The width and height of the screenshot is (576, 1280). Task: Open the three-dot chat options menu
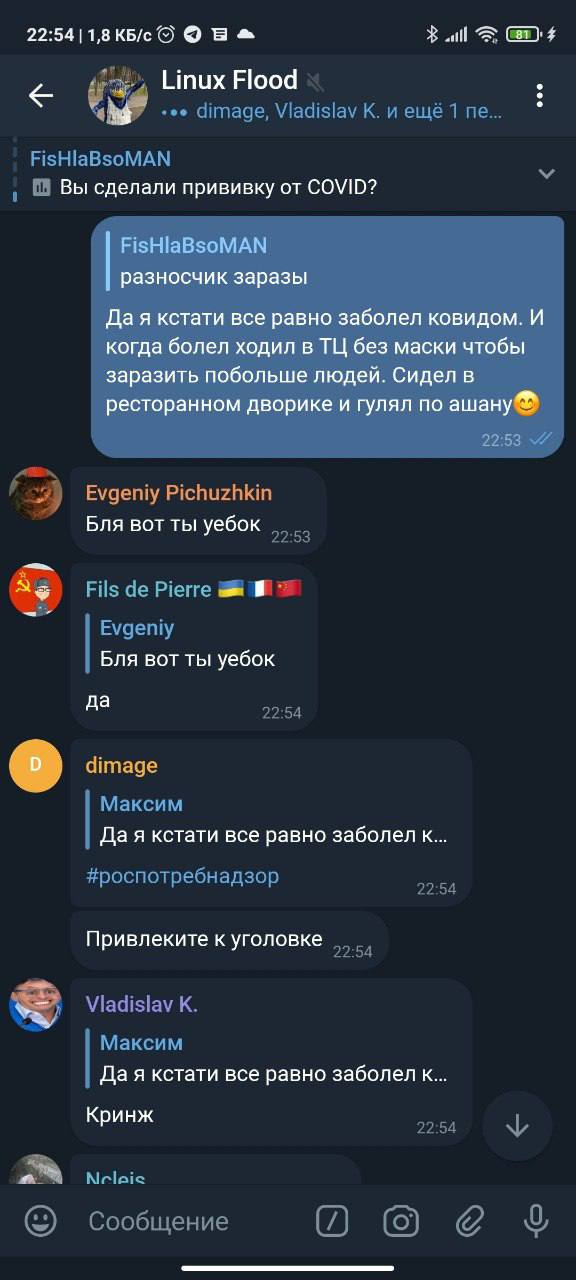(x=539, y=96)
